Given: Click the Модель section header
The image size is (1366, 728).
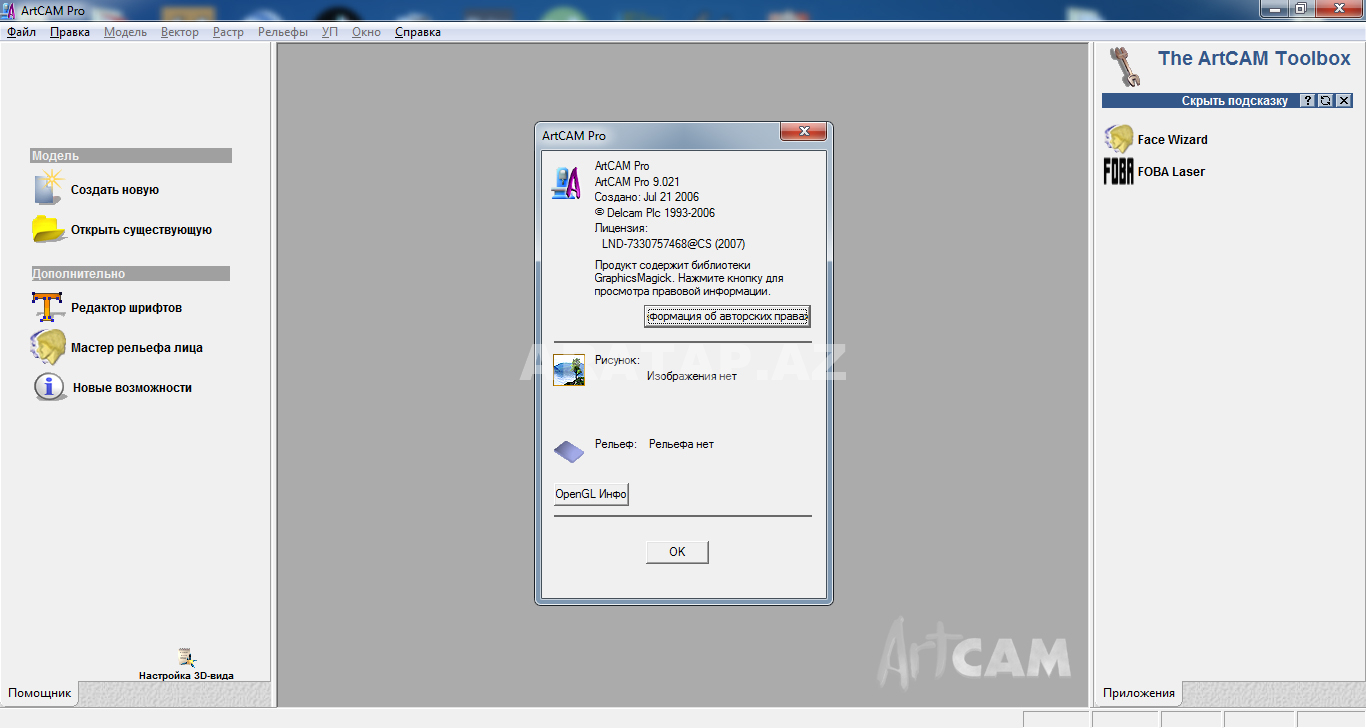Looking at the screenshot, I should pyautogui.click(x=131, y=156).
